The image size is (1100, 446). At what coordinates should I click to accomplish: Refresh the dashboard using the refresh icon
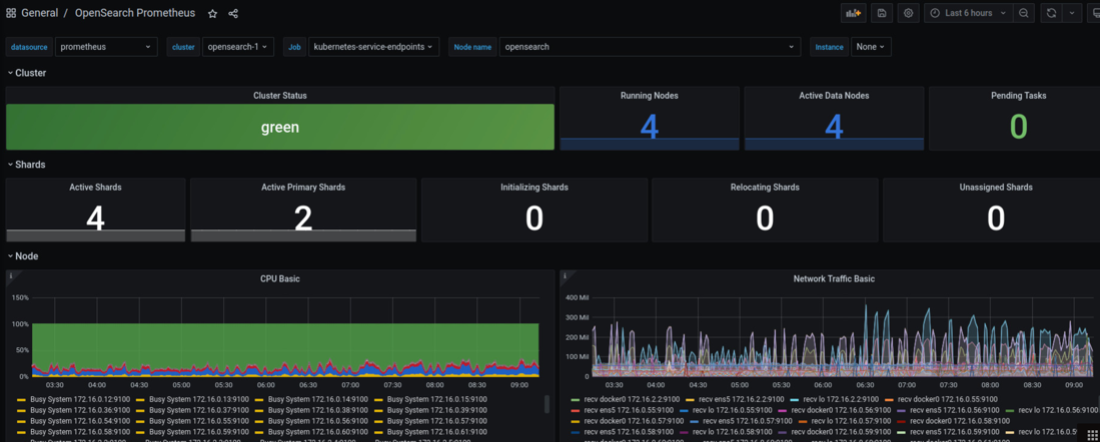click(x=1051, y=13)
